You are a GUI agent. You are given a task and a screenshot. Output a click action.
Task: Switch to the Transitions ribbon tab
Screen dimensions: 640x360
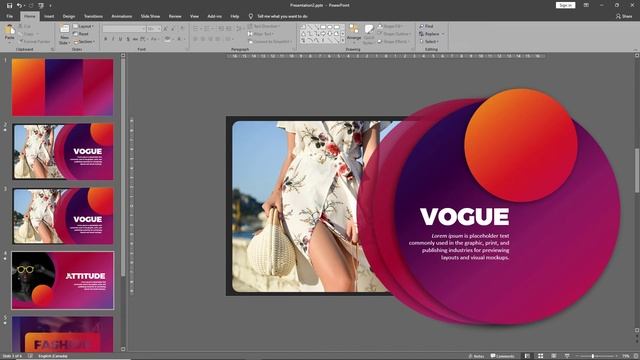93,16
